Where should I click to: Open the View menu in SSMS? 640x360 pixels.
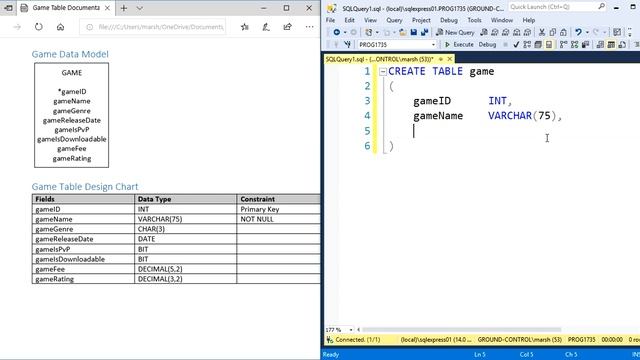coord(370,20)
